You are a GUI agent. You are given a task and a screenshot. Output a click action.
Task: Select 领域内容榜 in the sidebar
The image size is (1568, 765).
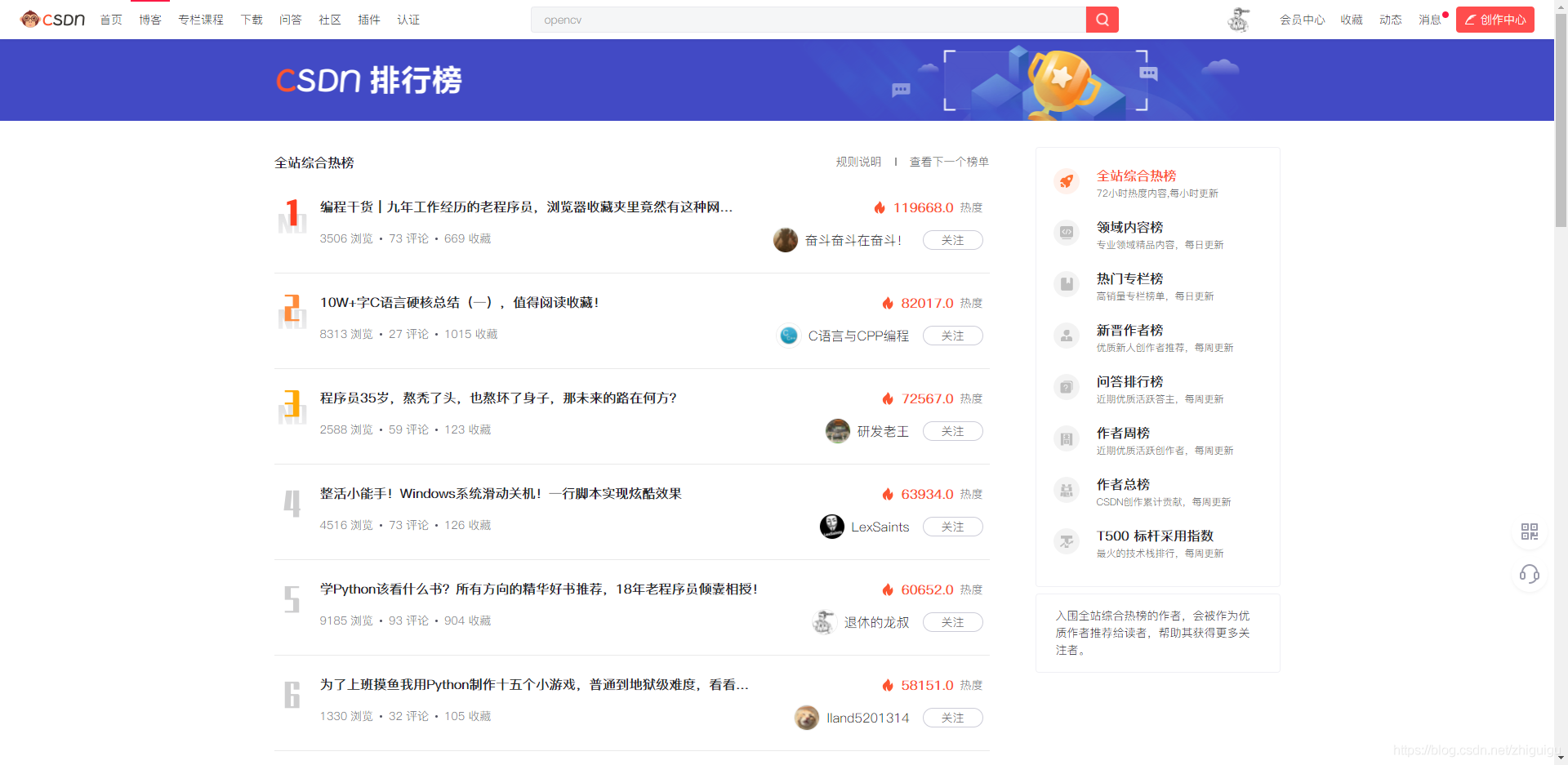coord(1129,227)
